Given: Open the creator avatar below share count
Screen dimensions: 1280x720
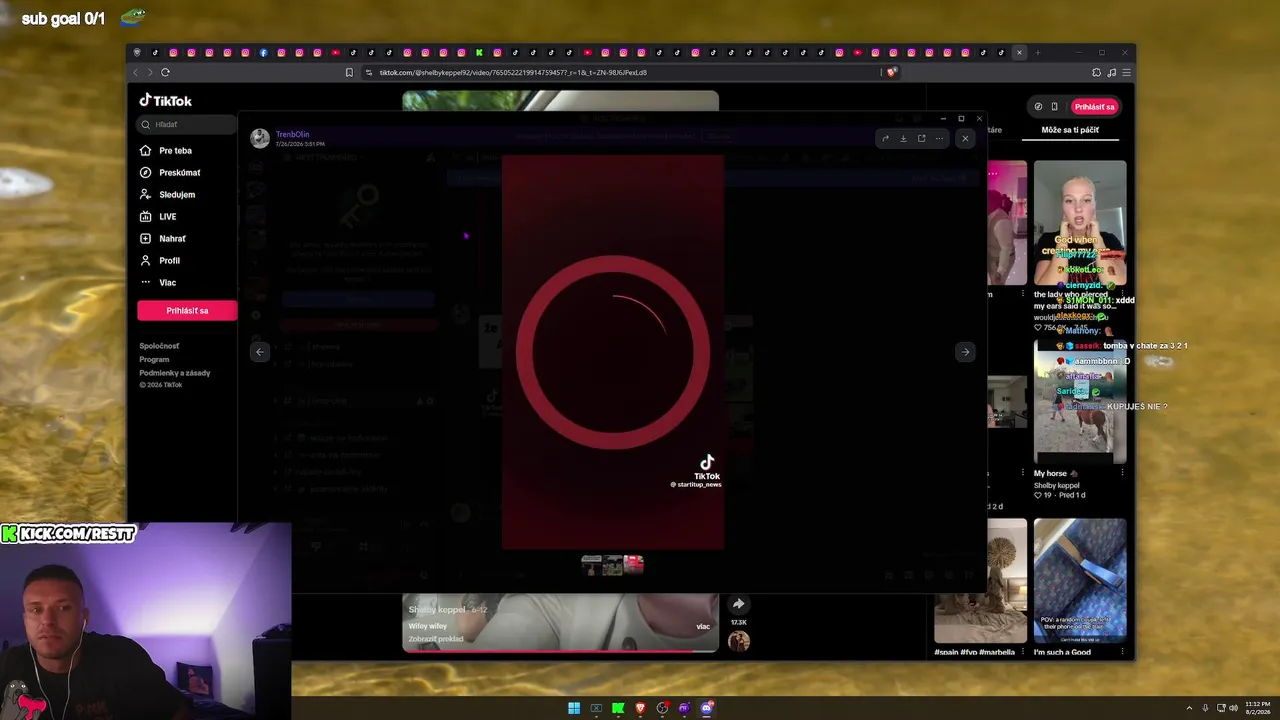Looking at the screenshot, I should coord(738,642).
